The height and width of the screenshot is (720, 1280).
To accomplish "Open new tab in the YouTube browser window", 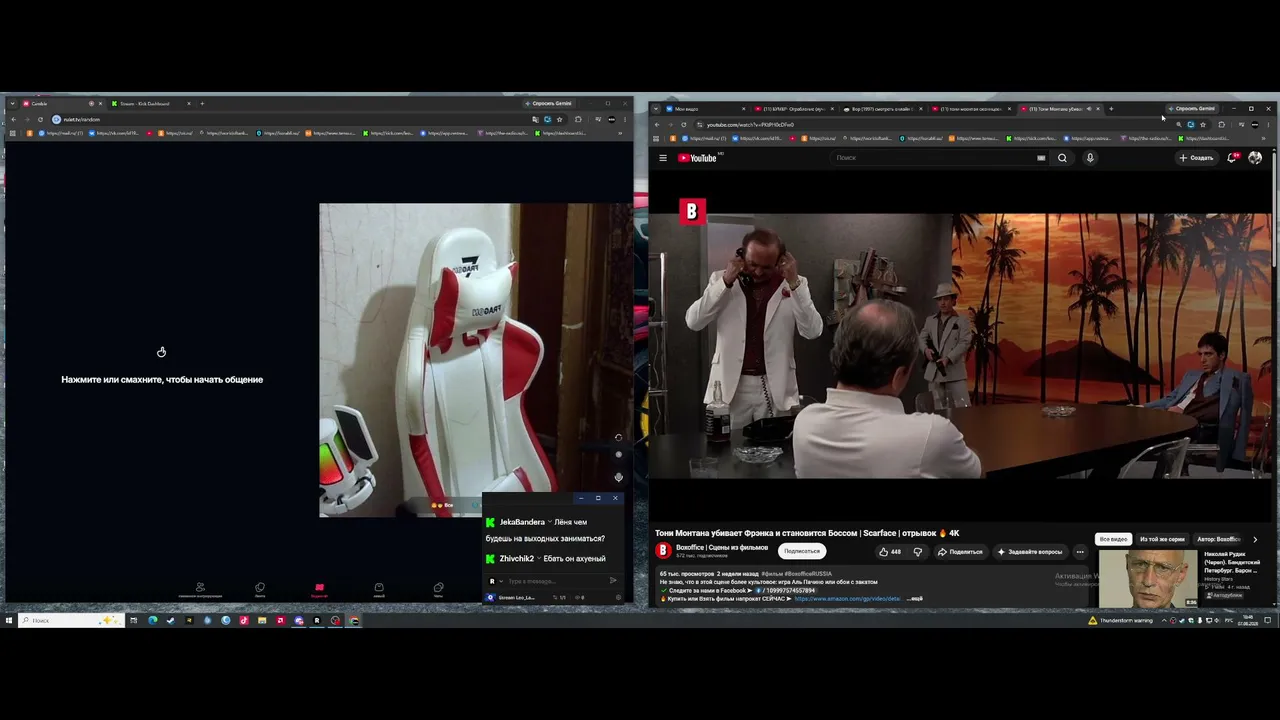I will pos(1111,109).
